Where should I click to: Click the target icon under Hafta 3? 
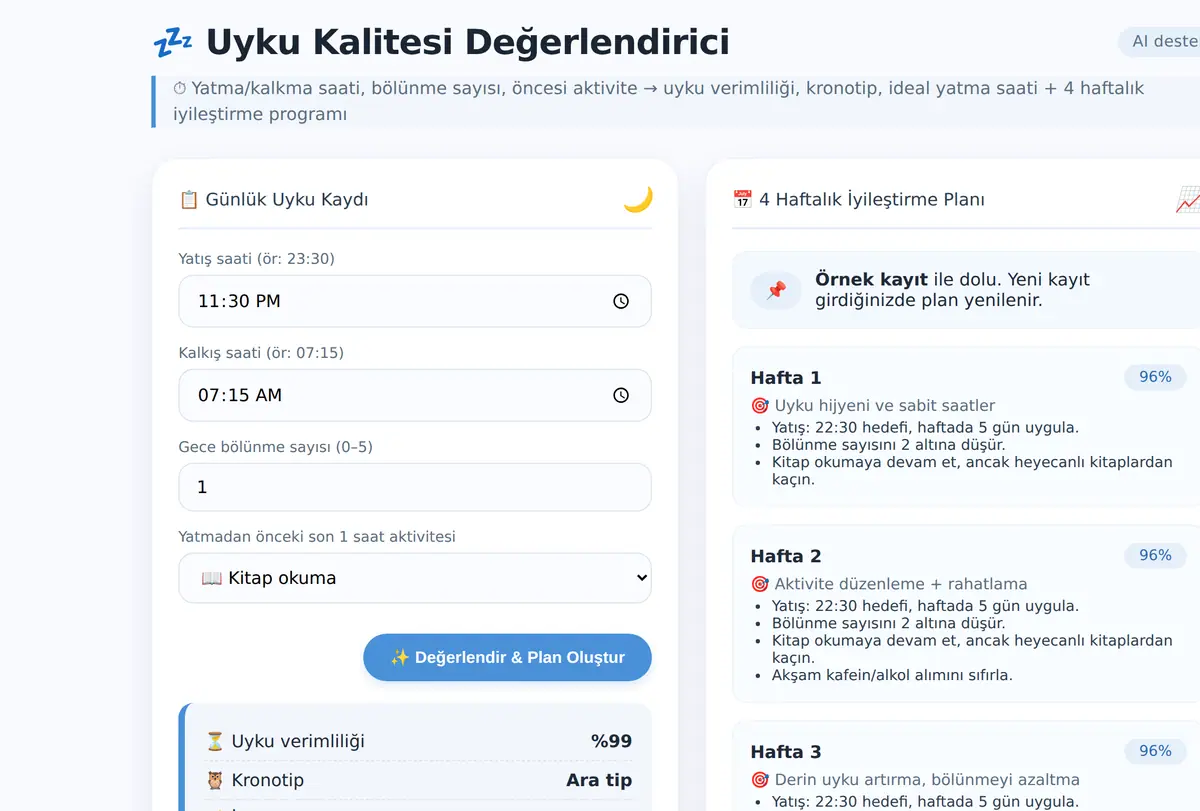pyautogui.click(x=760, y=779)
